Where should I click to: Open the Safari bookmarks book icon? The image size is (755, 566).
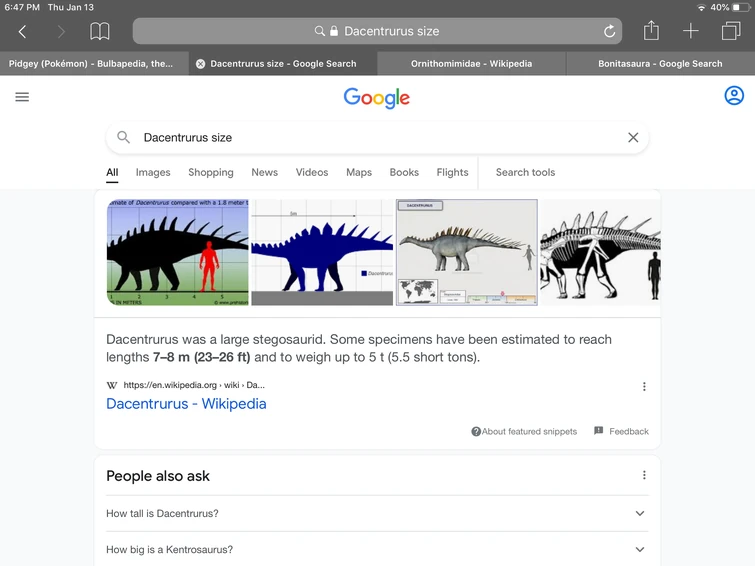[100, 32]
